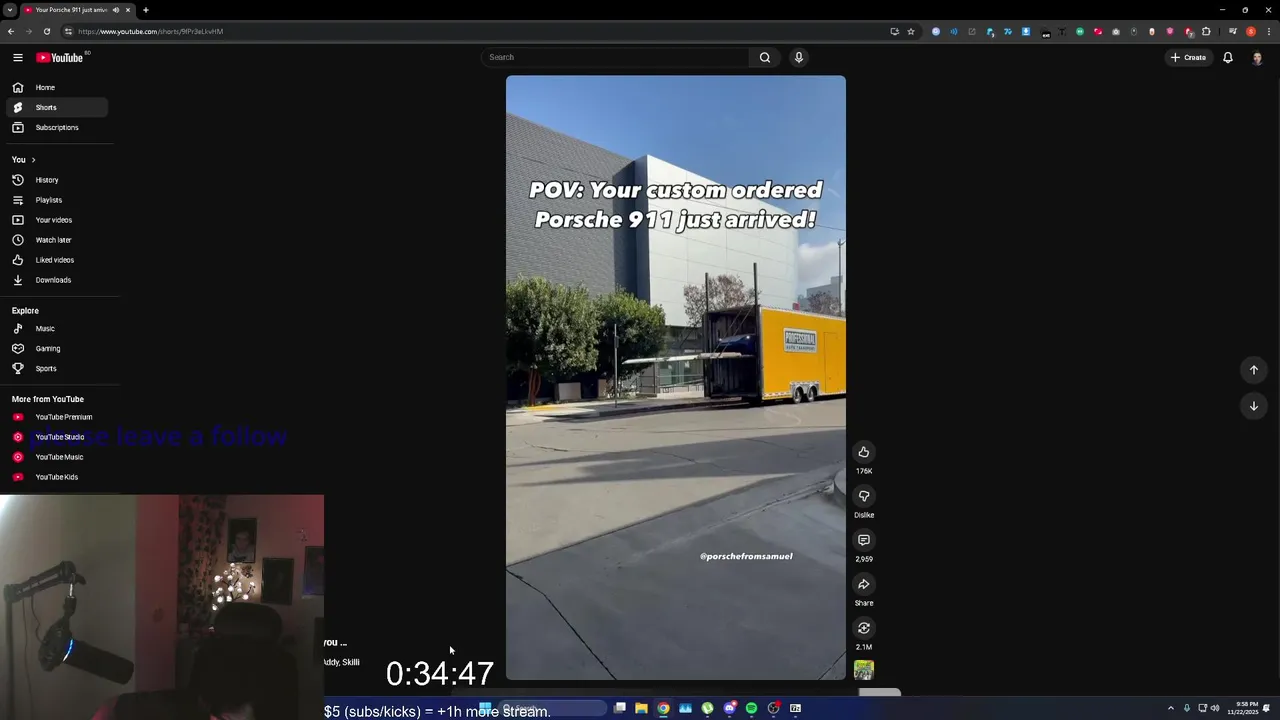Open the tab search dropdown arrow

(x=10, y=10)
